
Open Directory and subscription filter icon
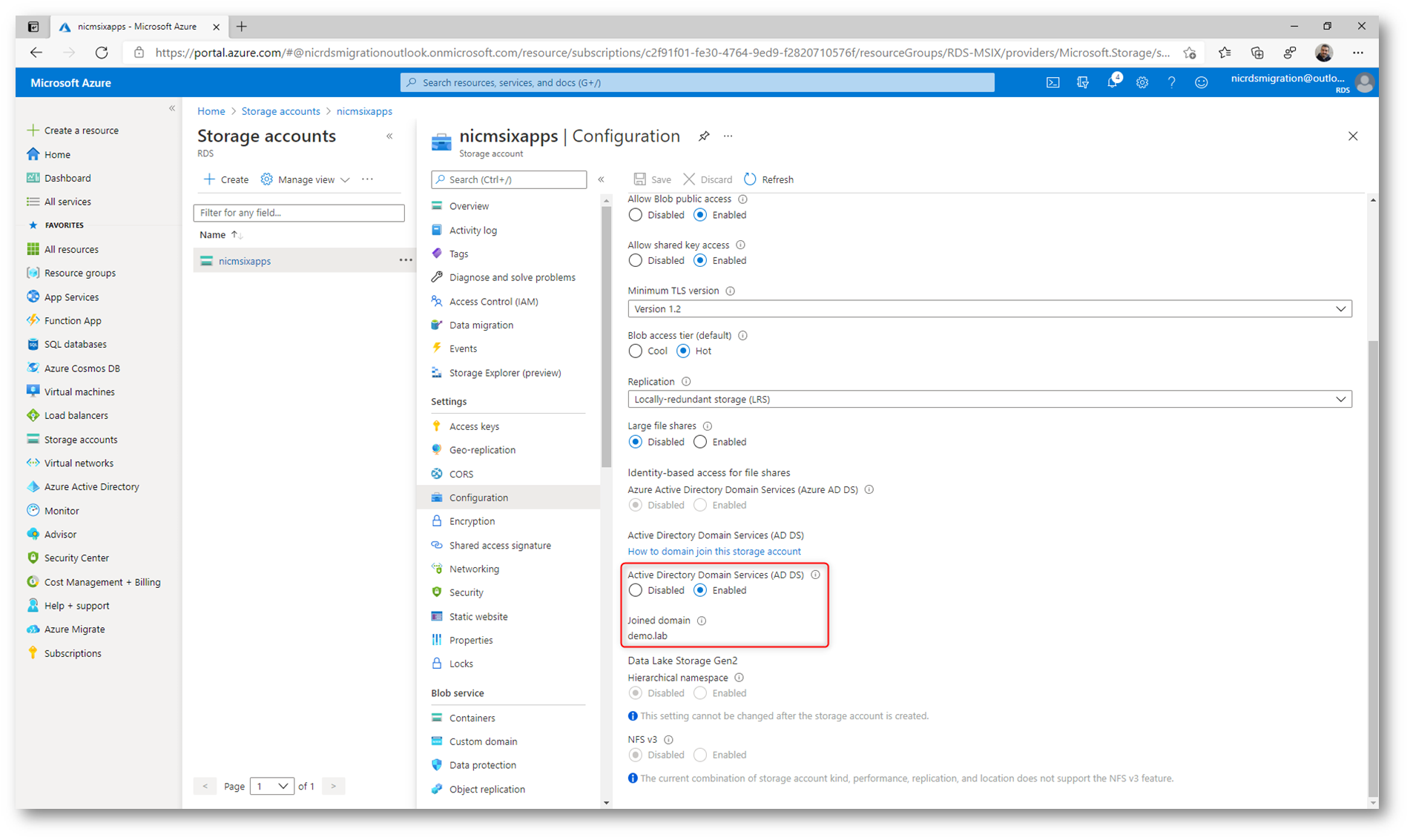tap(1083, 82)
